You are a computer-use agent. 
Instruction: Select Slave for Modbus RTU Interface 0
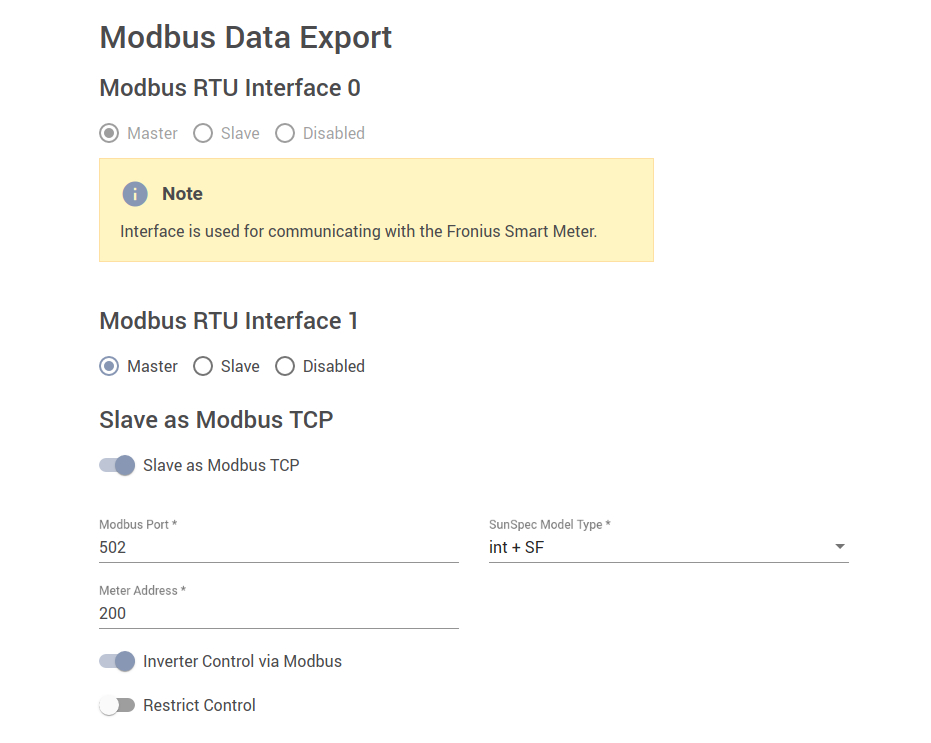click(x=203, y=133)
